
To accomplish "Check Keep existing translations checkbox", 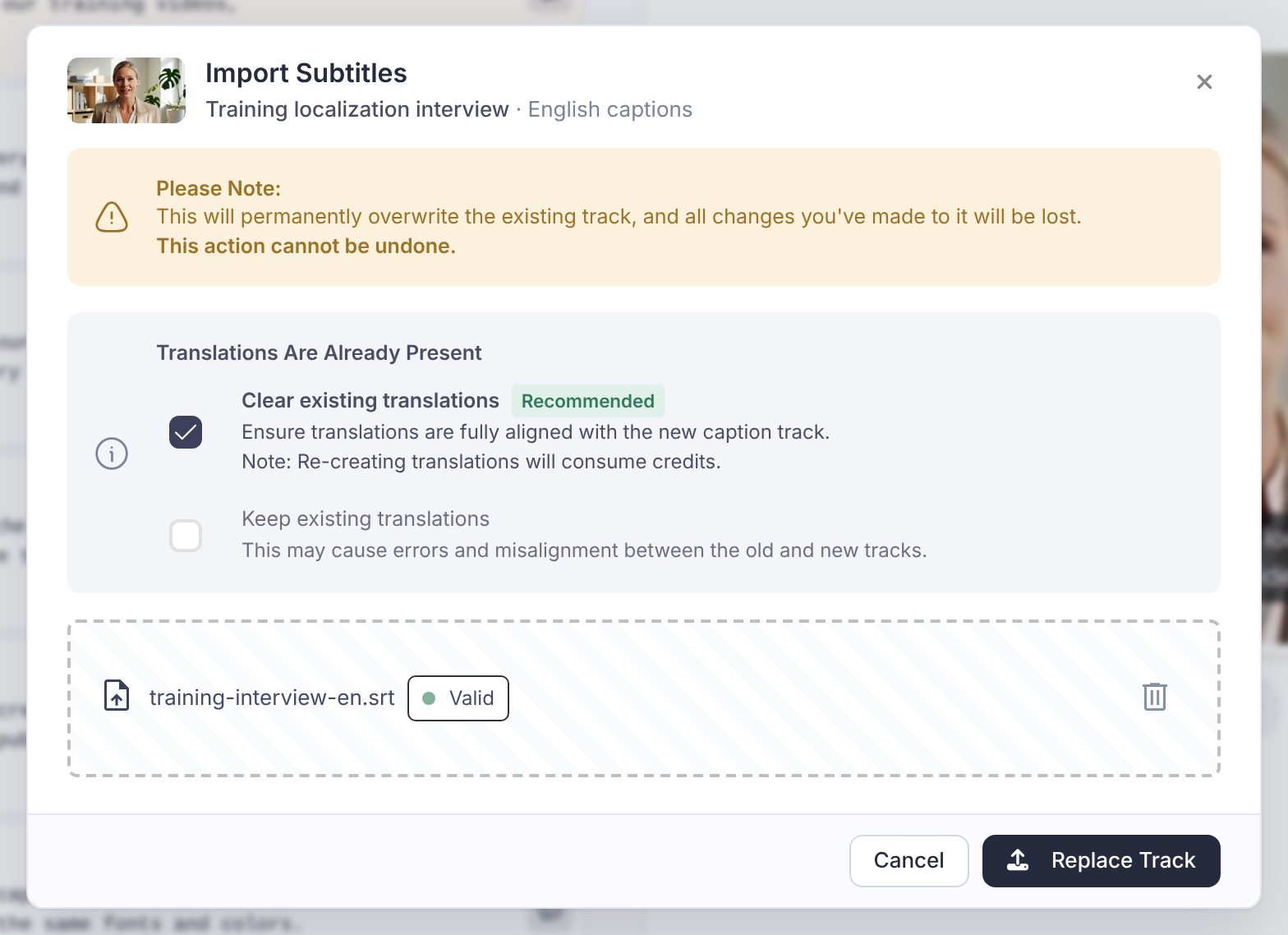I will 186,536.
